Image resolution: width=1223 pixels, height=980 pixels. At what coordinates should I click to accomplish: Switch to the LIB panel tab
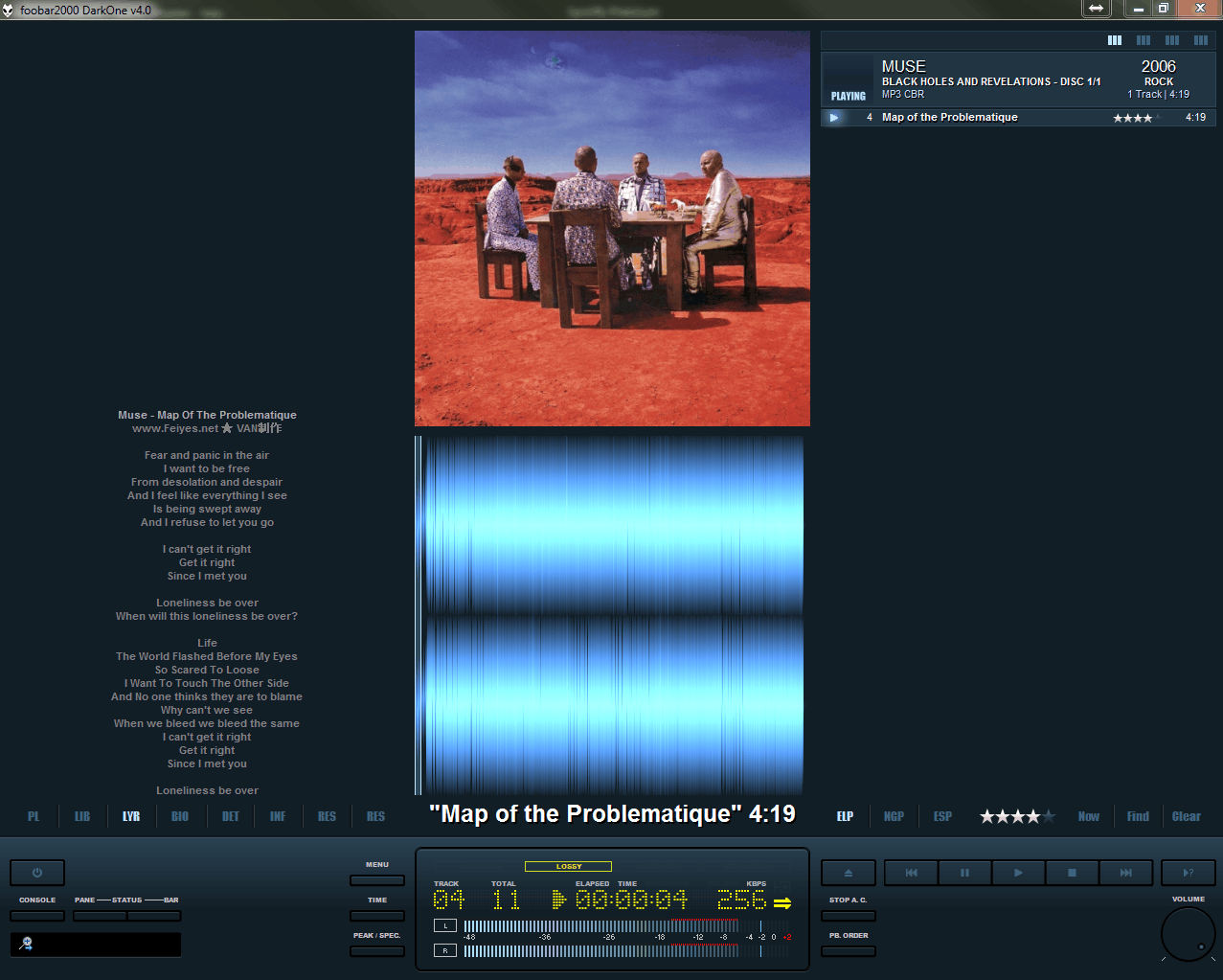point(82,816)
